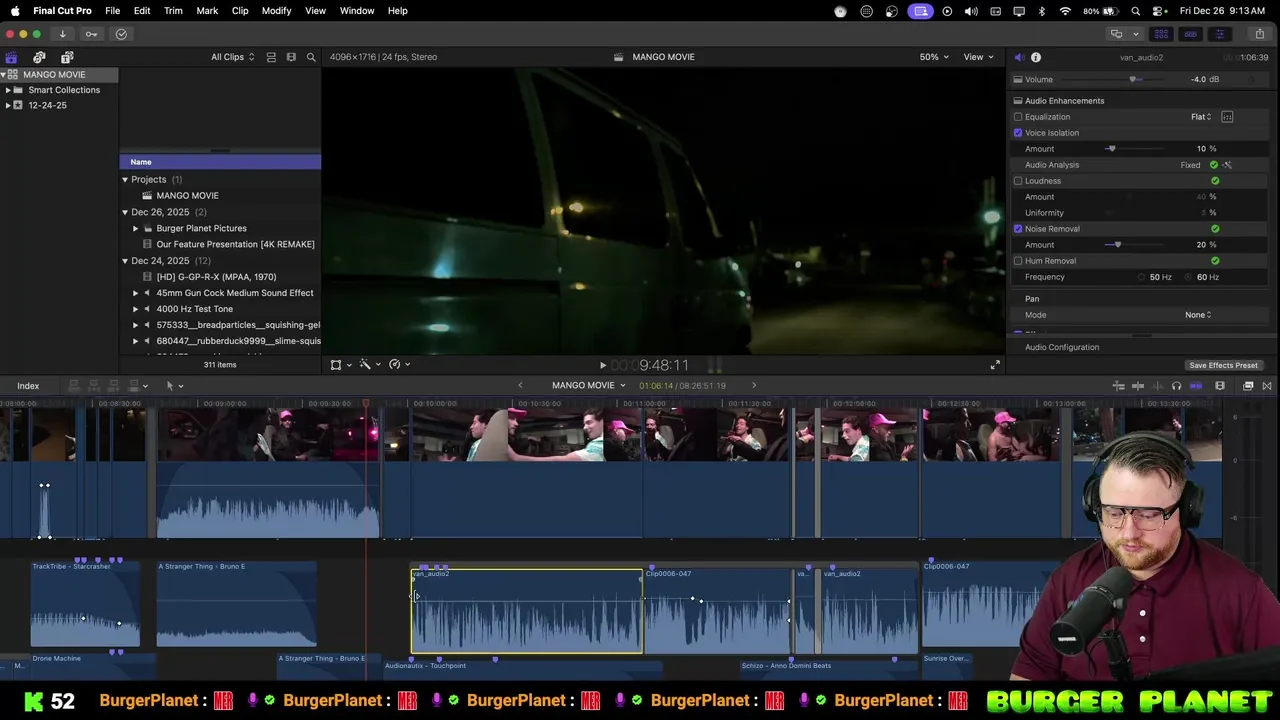Open the Modify menu
Viewport: 1280px width, 720px height.
point(276,11)
